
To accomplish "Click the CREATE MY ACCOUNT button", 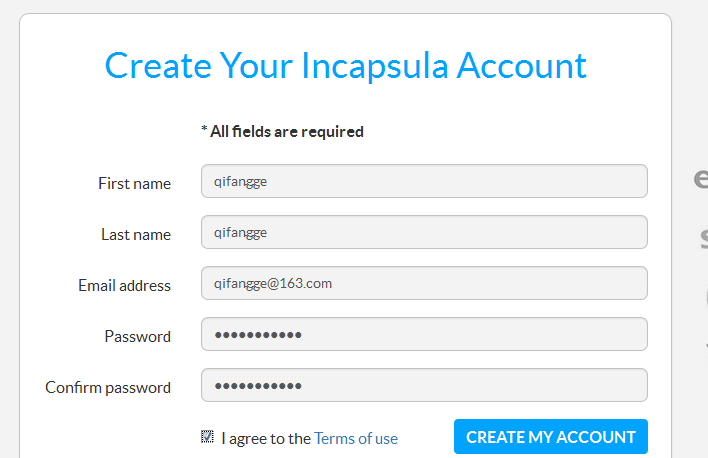I will tap(550, 437).
